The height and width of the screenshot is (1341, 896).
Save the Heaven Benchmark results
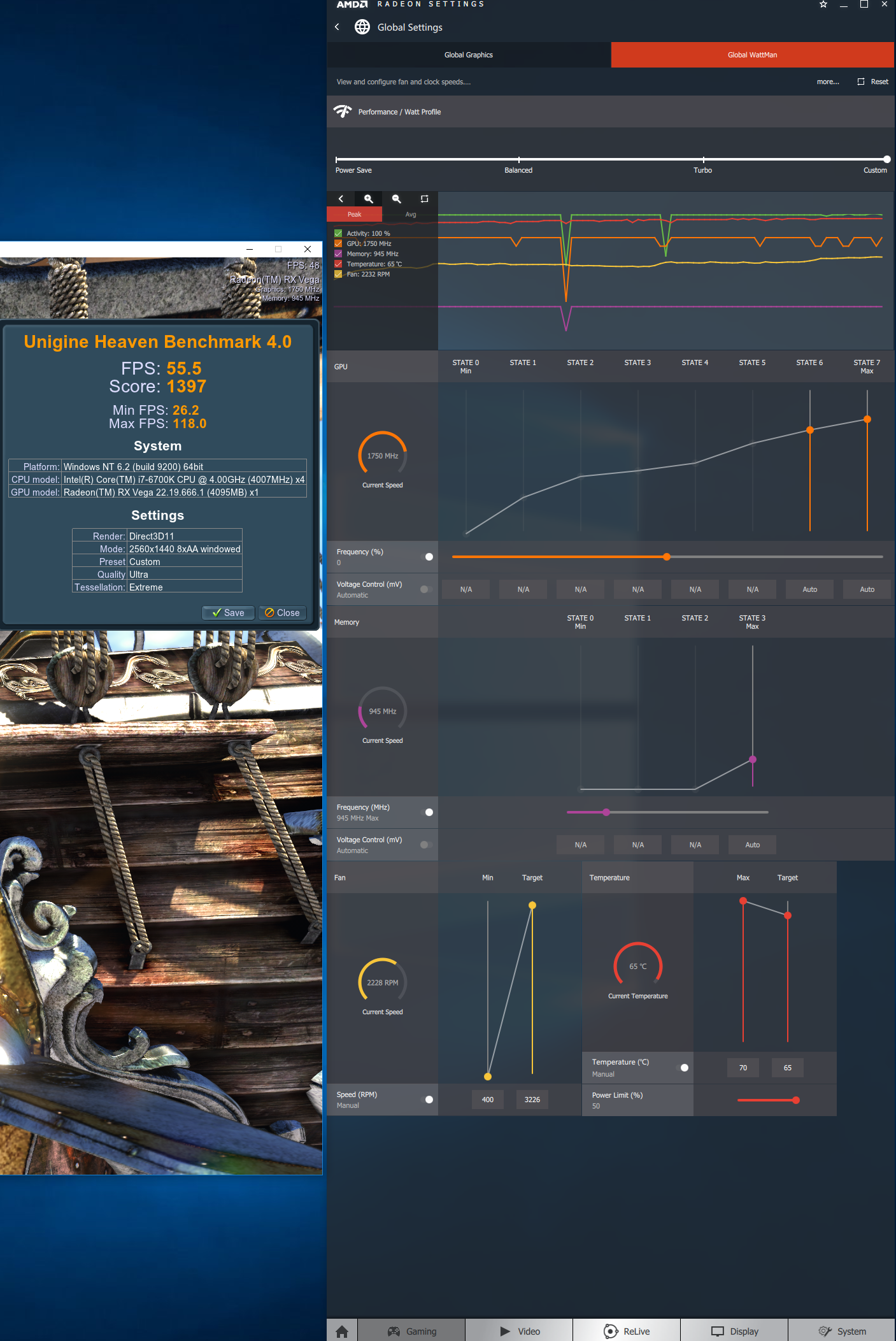click(228, 613)
